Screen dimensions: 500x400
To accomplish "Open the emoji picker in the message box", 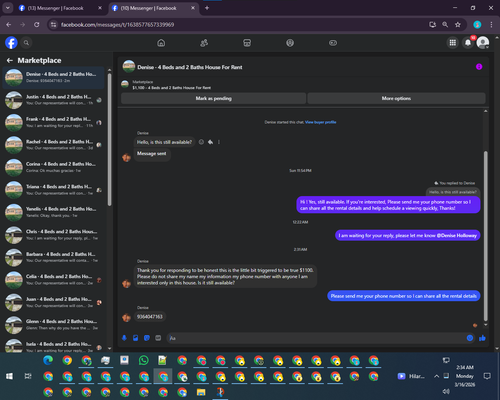I will [x=470, y=338].
